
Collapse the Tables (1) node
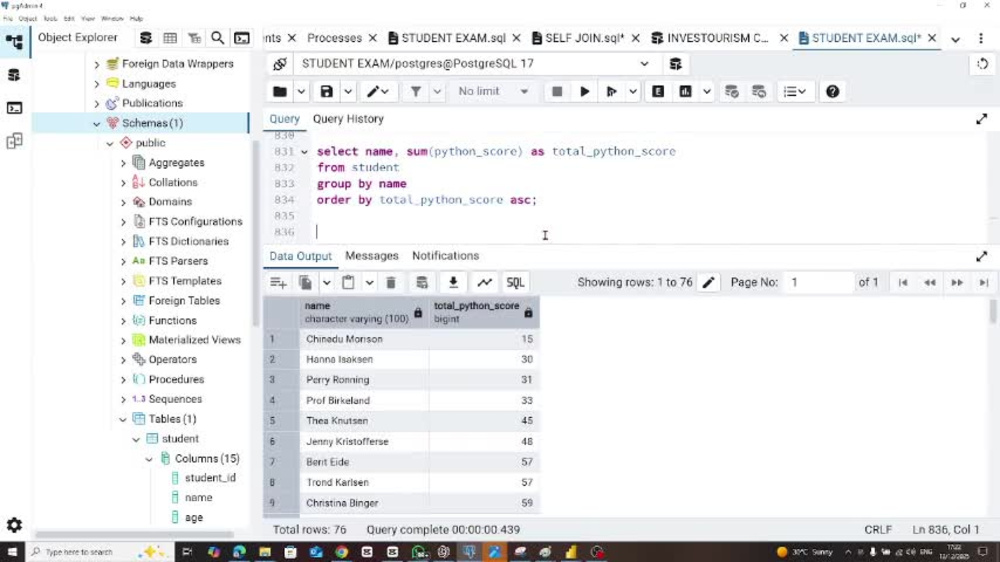(124, 420)
